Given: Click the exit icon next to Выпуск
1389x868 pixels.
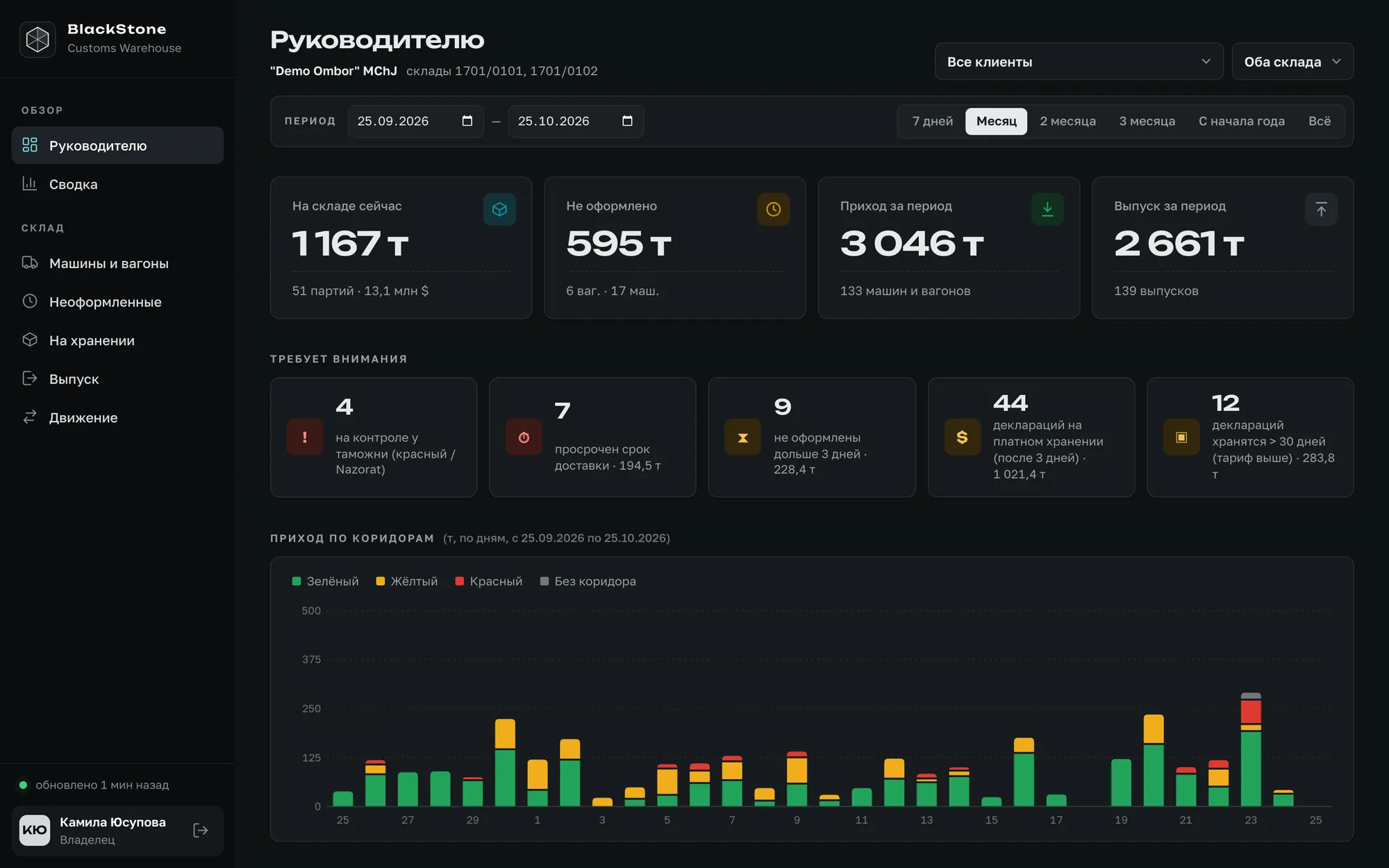Looking at the screenshot, I should tap(30, 378).
